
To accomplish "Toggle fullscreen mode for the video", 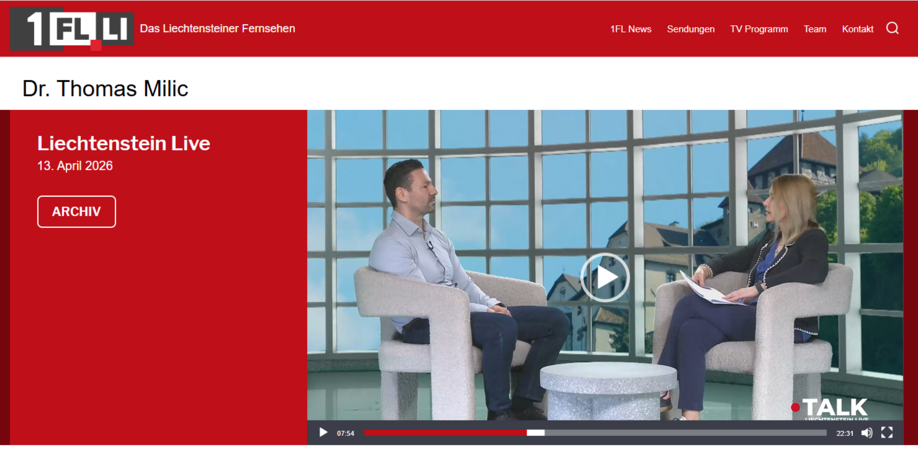I will [887, 432].
